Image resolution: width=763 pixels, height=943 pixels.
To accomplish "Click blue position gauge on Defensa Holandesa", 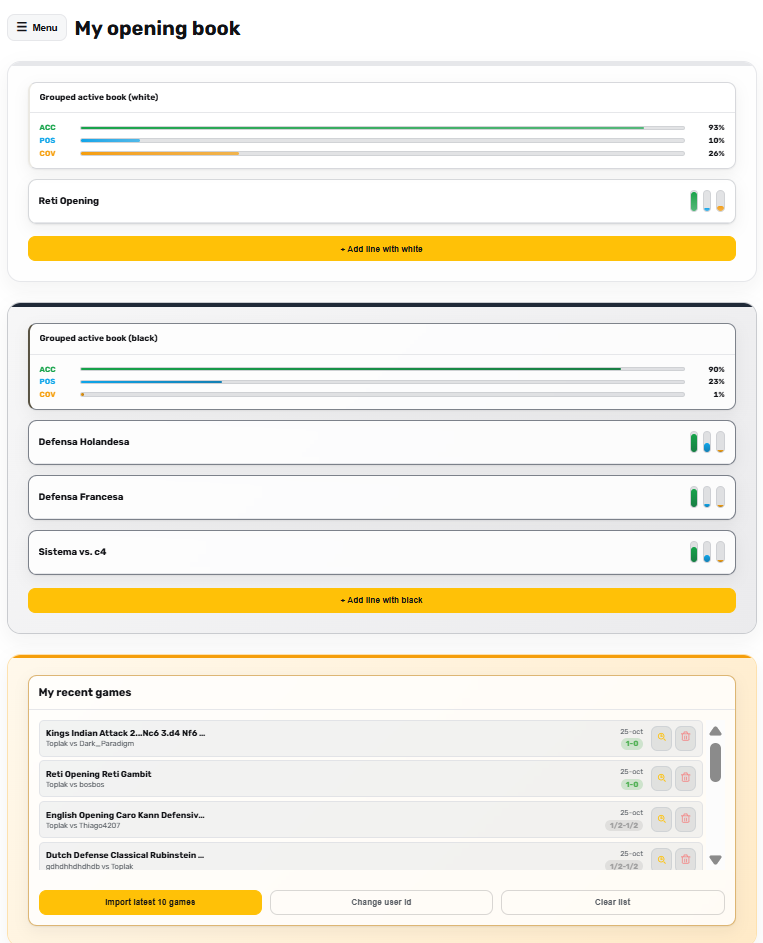I will coord(707,442).
